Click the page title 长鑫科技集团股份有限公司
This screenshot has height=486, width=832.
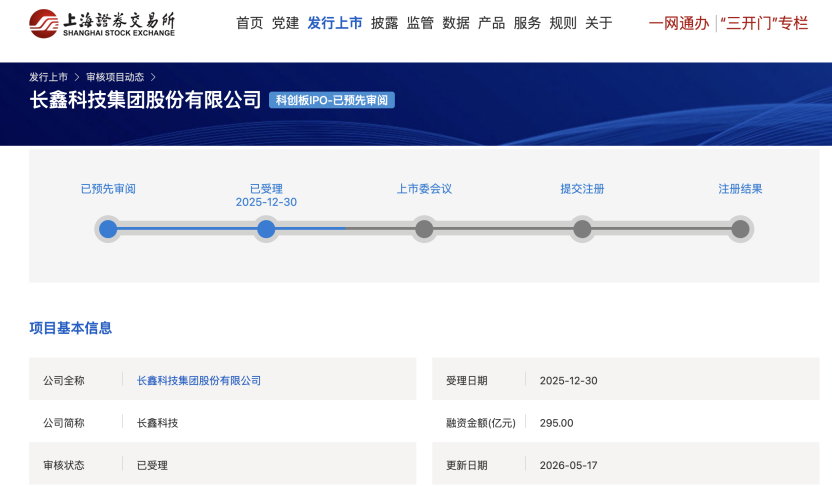click(x=145, y=100)
